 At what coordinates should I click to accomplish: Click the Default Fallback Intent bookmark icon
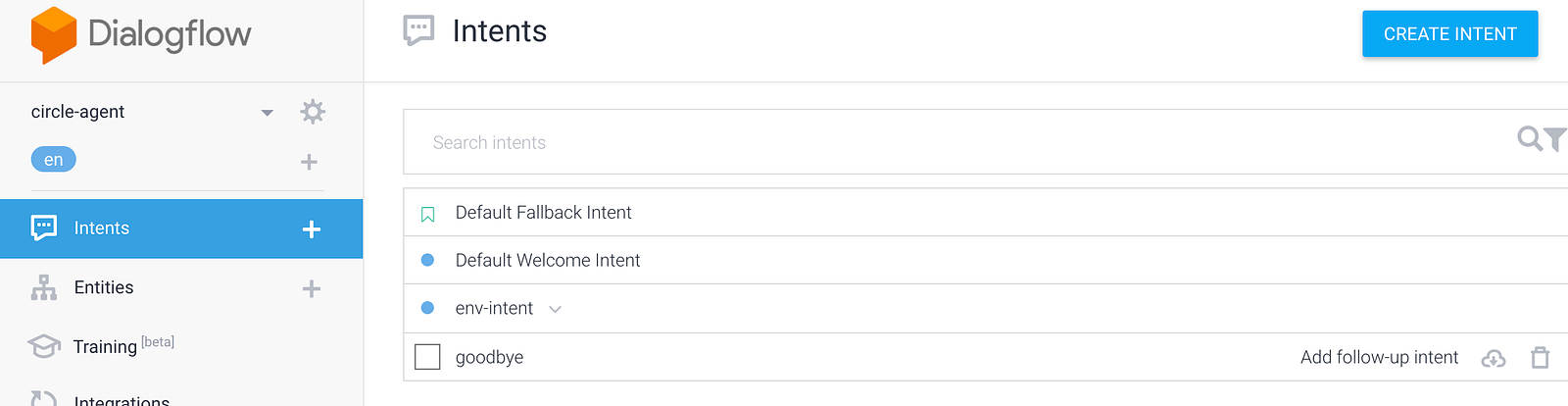[x=428, y=214]
